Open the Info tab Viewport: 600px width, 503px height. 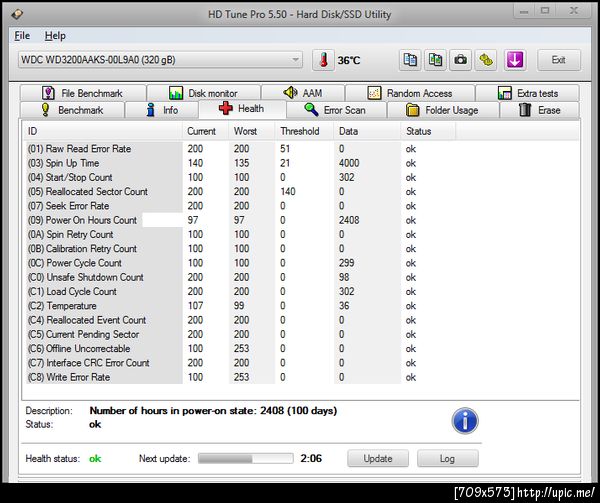(x=162, y=110)
